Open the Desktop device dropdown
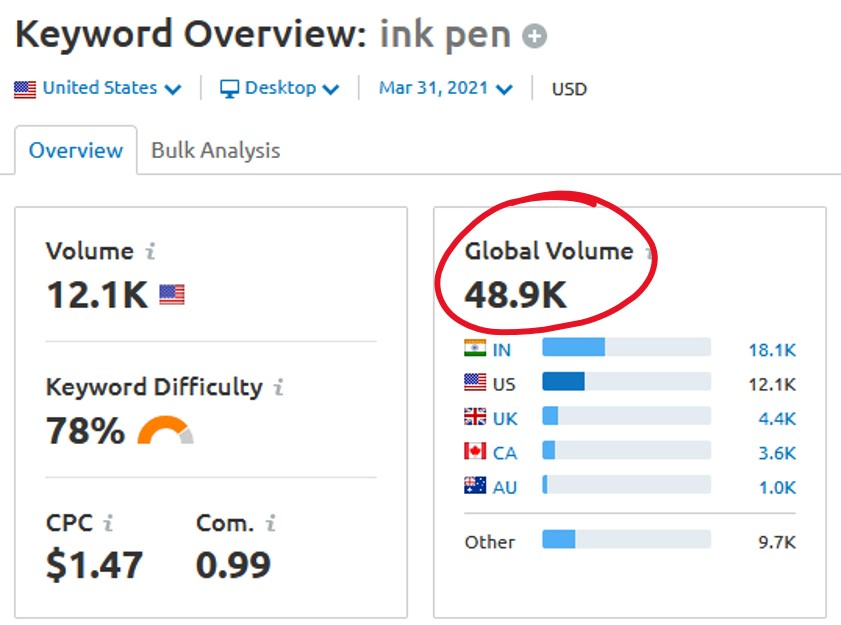The height and width of the screenshot is (625, 841). click(279, 88)
